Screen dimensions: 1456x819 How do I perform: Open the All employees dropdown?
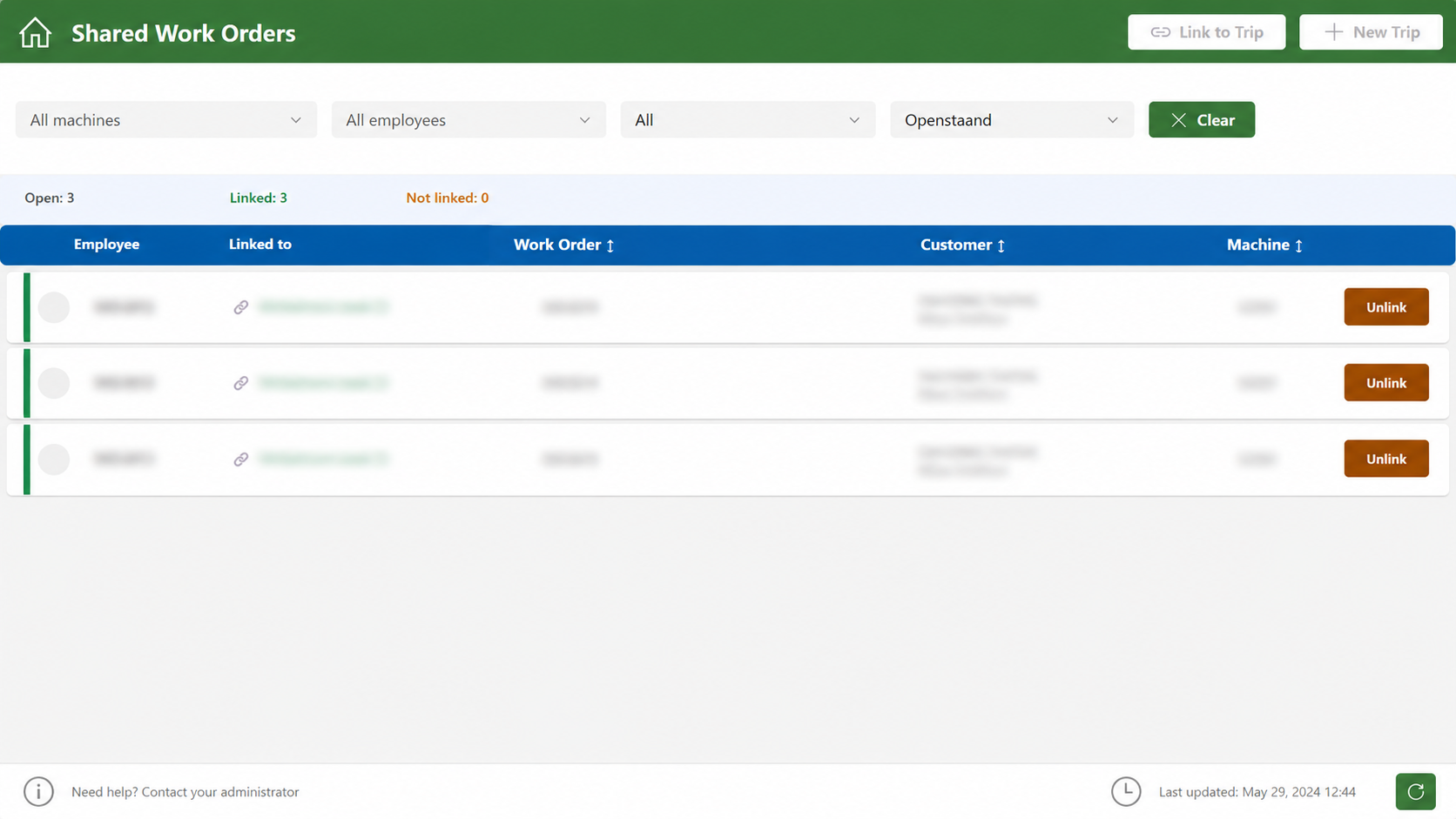pyautogui.click(x=468, y=120)
